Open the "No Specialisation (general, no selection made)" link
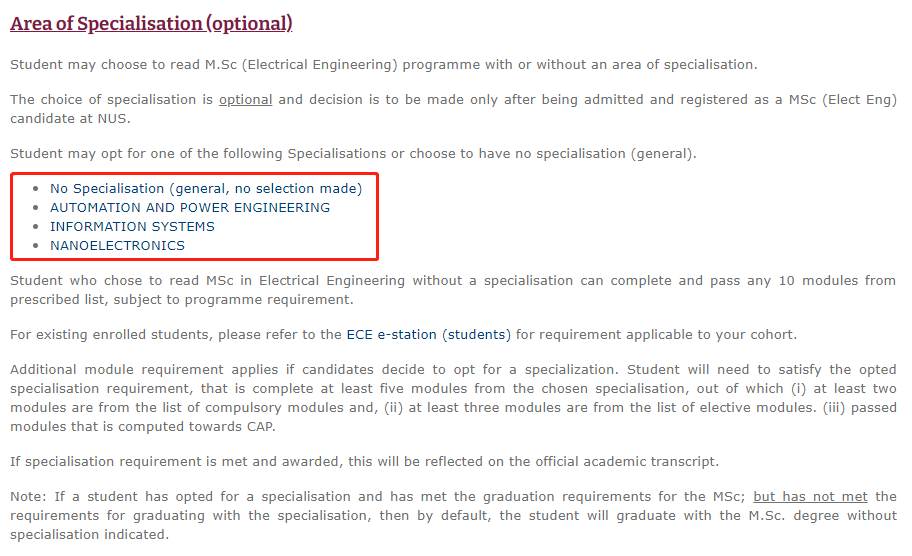The height and width of the screenshot is (556, 912). coord(206,188)
